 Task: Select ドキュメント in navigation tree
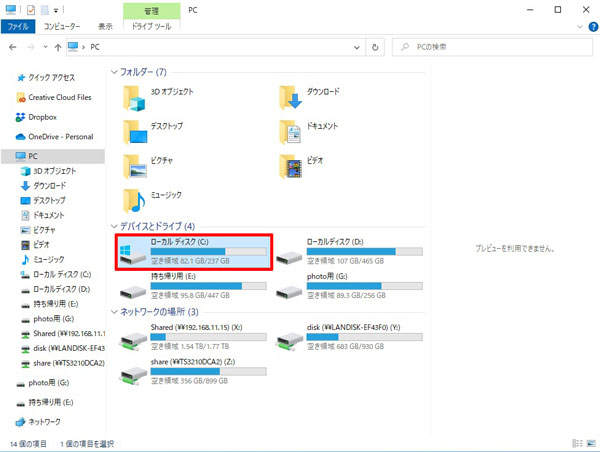(42, 215)
